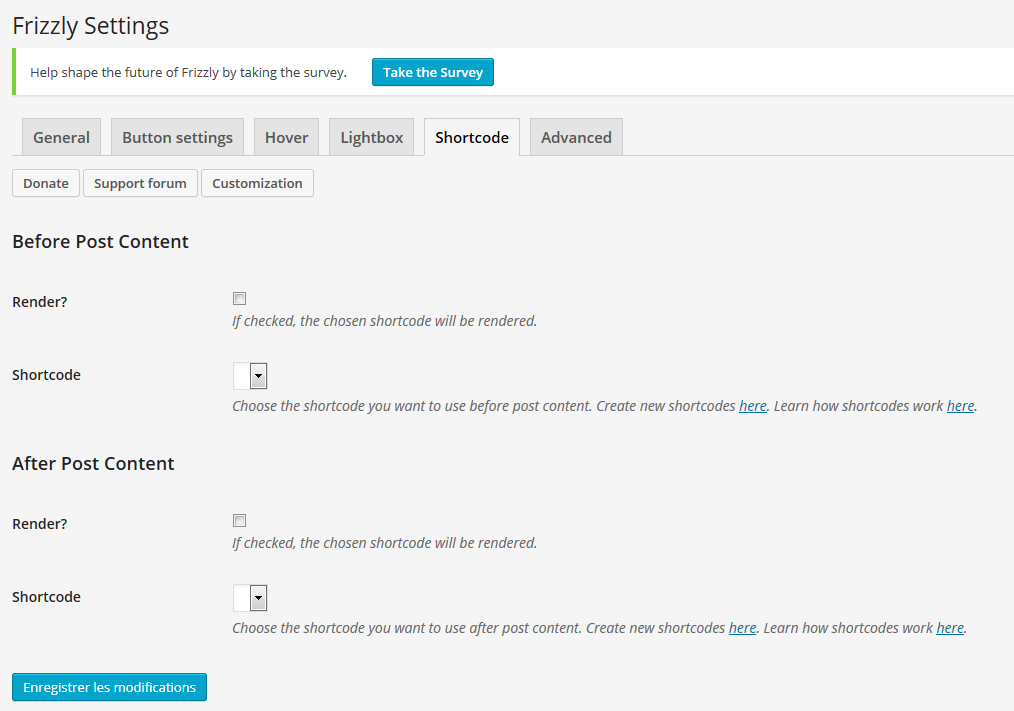Go to the Advanced tab
The height and width of the screenshot is (711, 1014).
click(576, 137)
